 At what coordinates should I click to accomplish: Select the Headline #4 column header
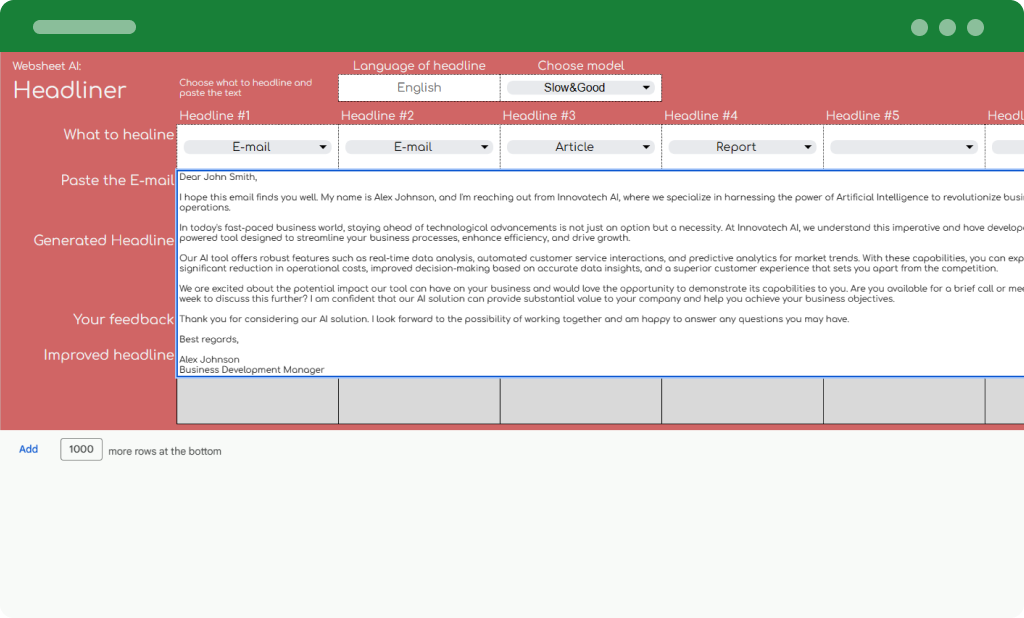(x=701, y=116)
